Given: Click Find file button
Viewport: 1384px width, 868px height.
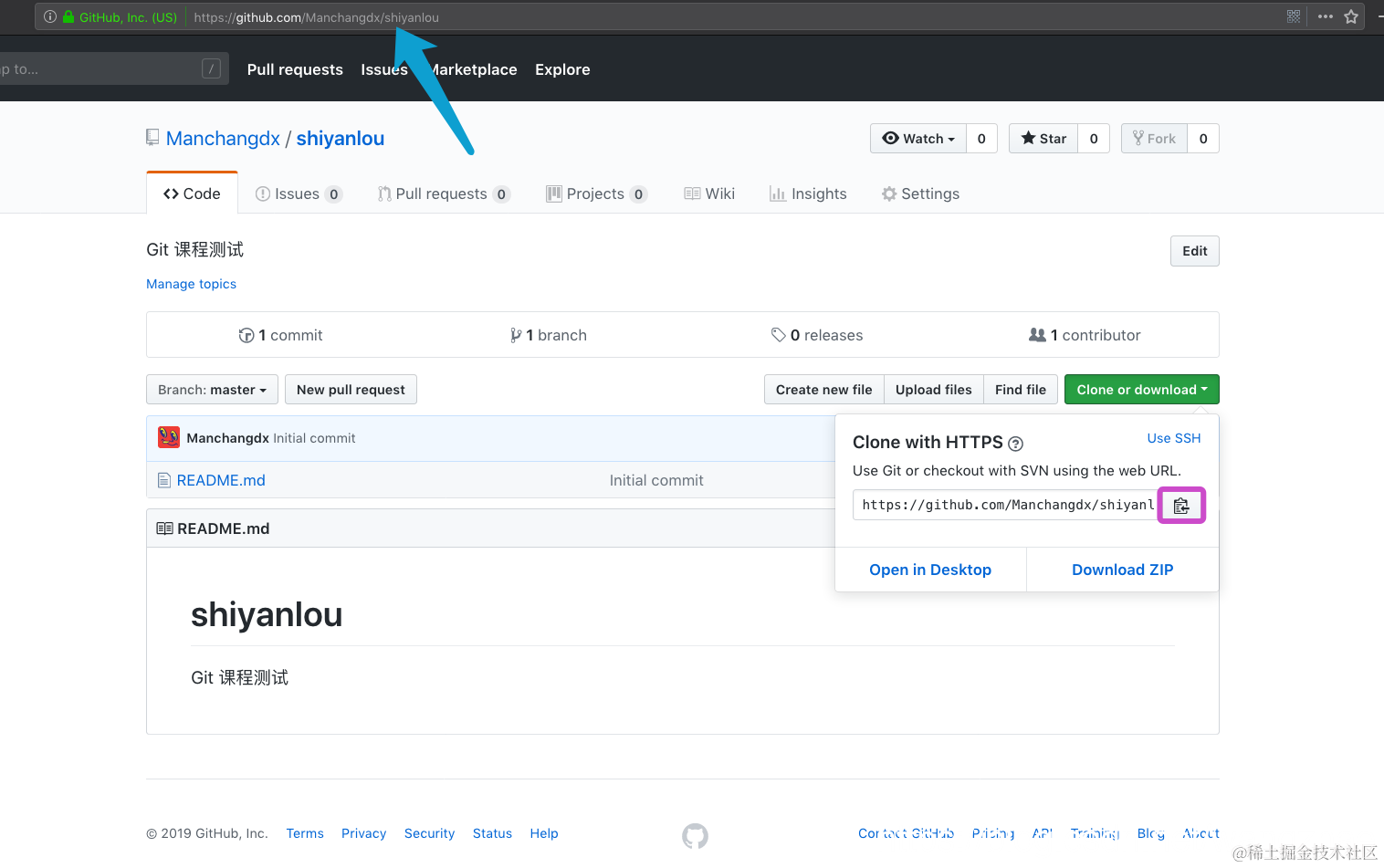Looking at the screenshot, I should pos(1021,390).
